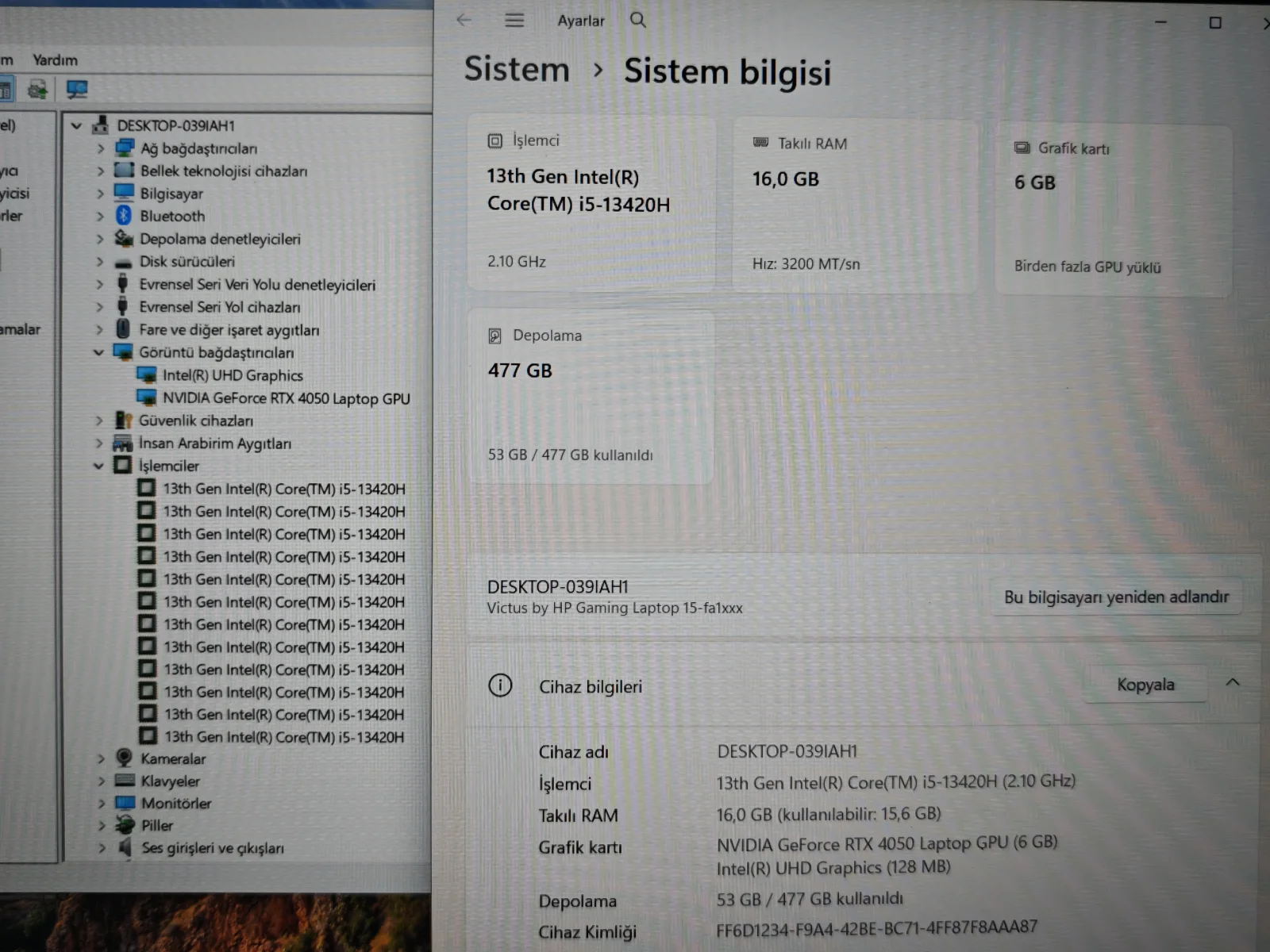Click the Grafik kartı 6 GB card
The height and width of the screenshot is (952, 1270).
pos(1114,210)
